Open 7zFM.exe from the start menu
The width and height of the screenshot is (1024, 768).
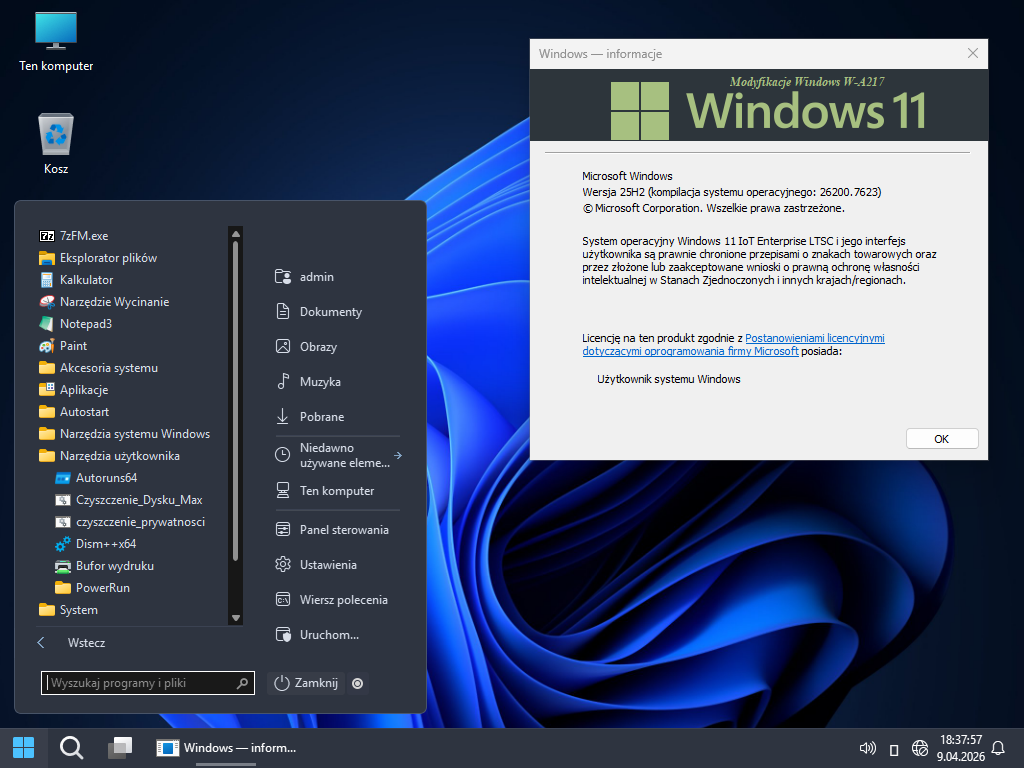83,236
